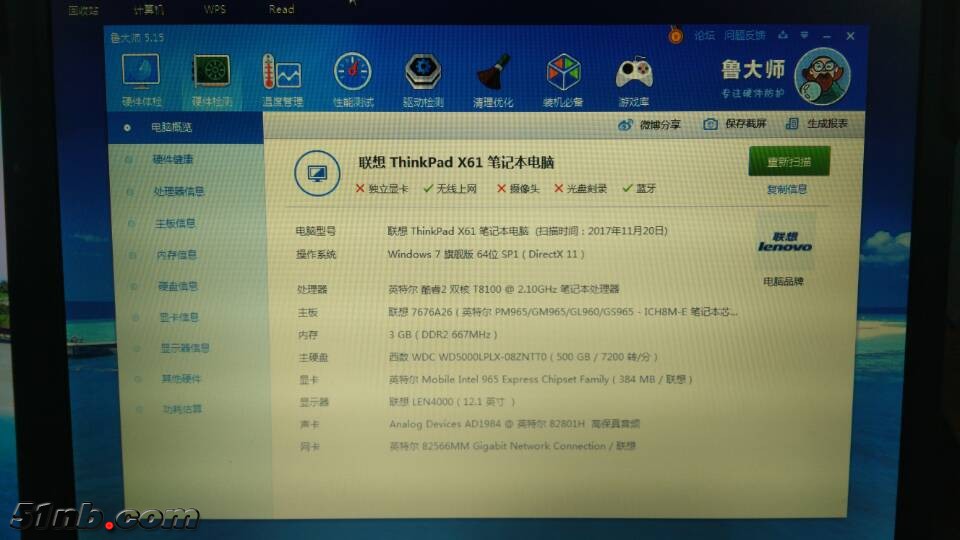Click motherboard value 联想 7676A26
960x540 pixels.
tap(563, 312)
